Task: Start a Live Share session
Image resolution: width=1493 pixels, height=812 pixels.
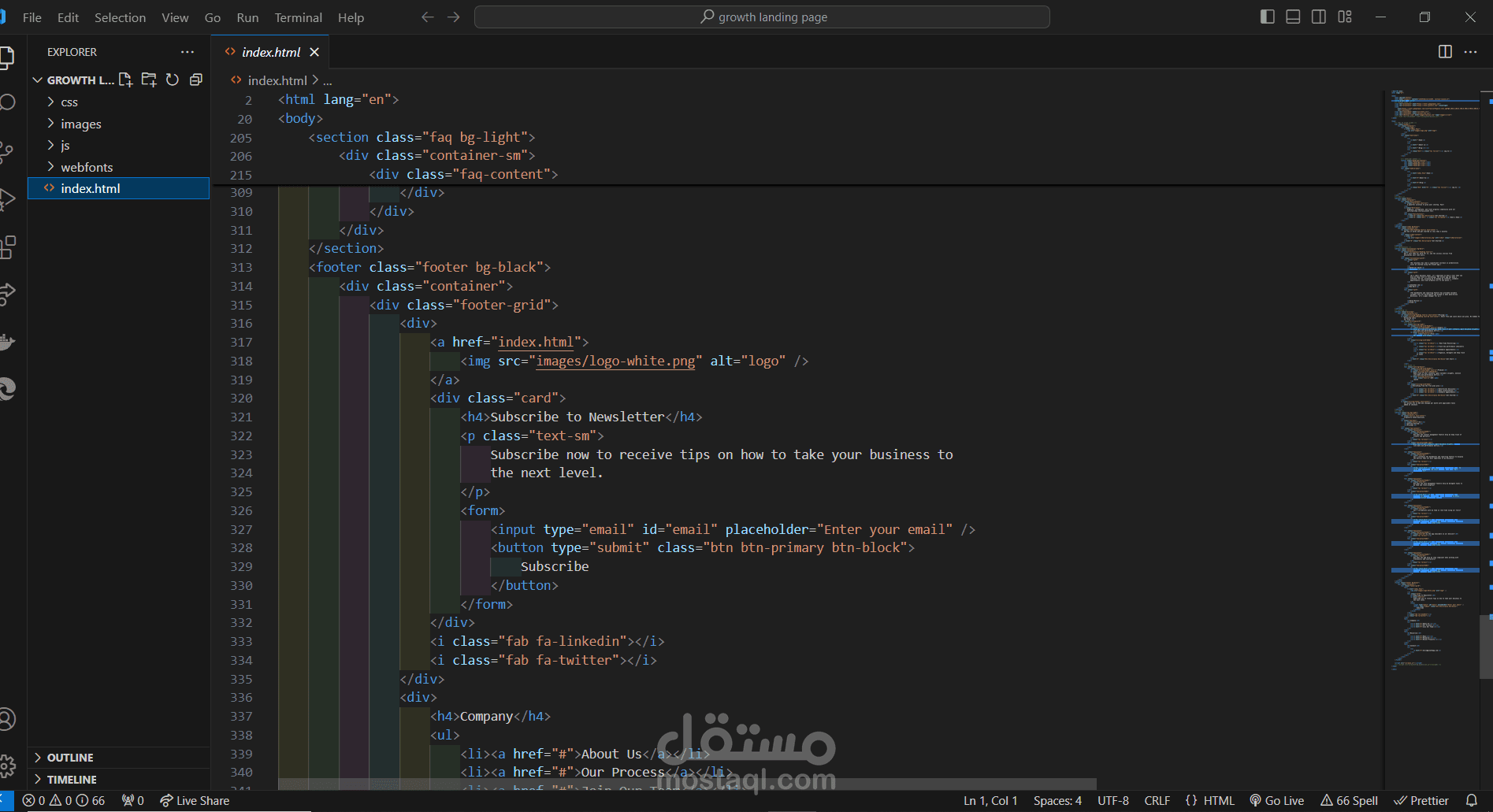Action: pyautogui.click(x=195, y=801)
